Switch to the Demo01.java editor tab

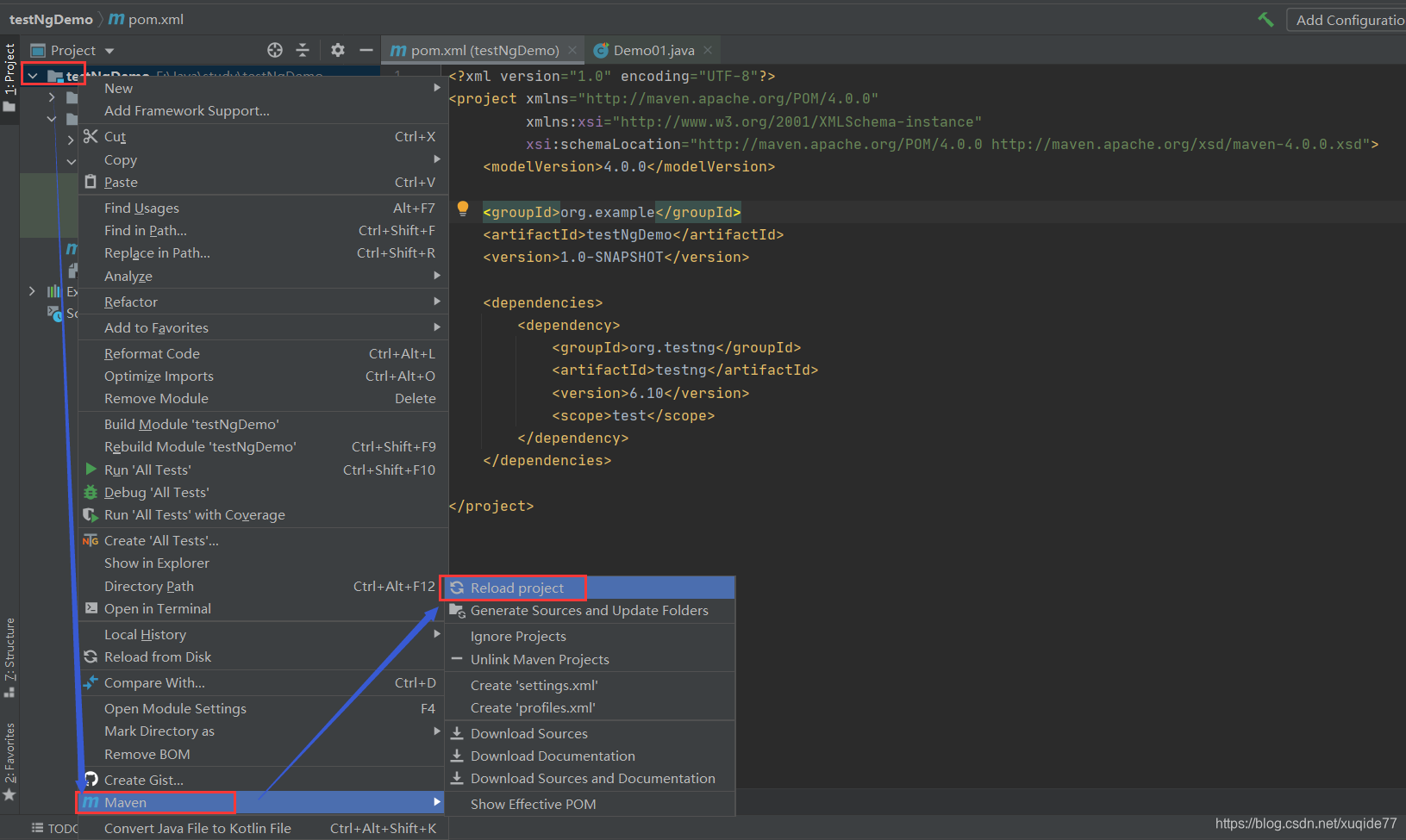tap(653, 50)
